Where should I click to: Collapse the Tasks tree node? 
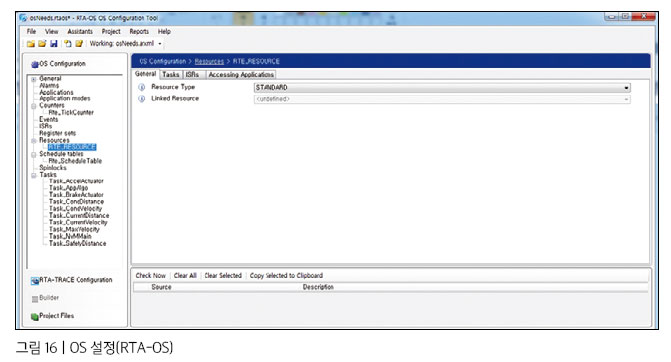point(34,175)
